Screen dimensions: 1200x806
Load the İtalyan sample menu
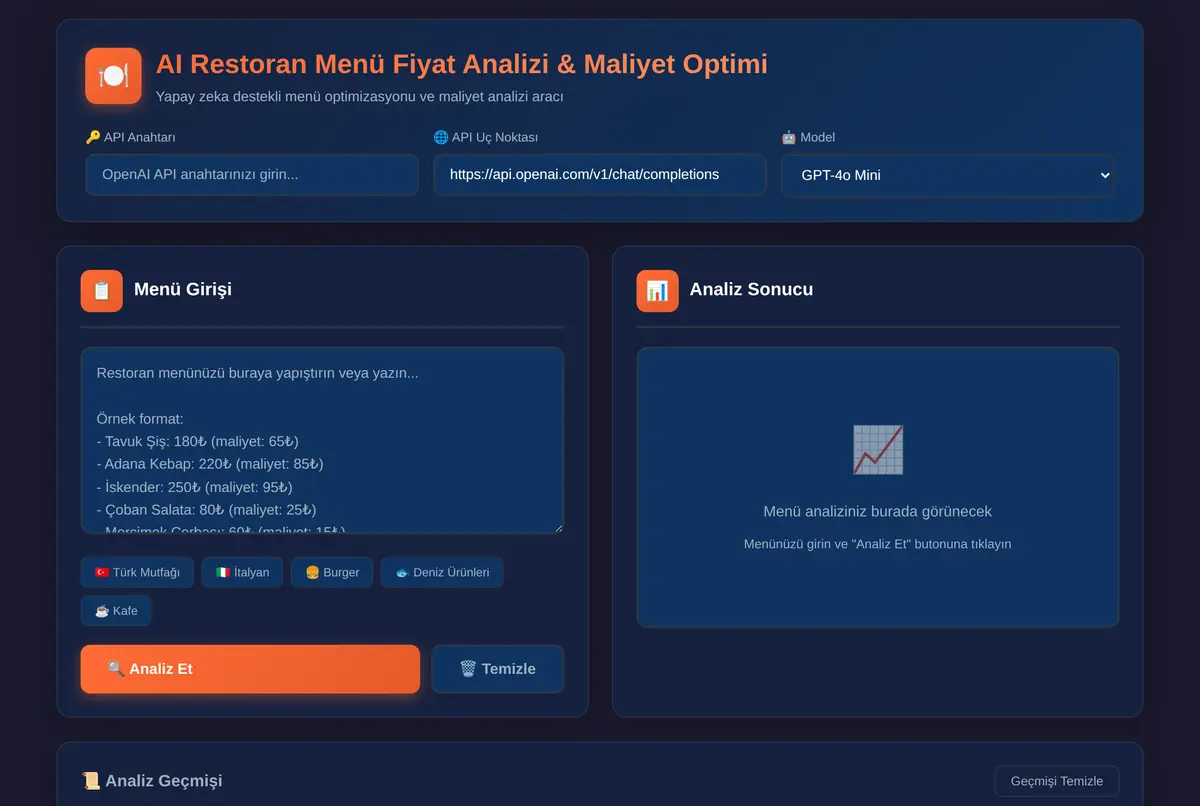click(x=242, y=573)
